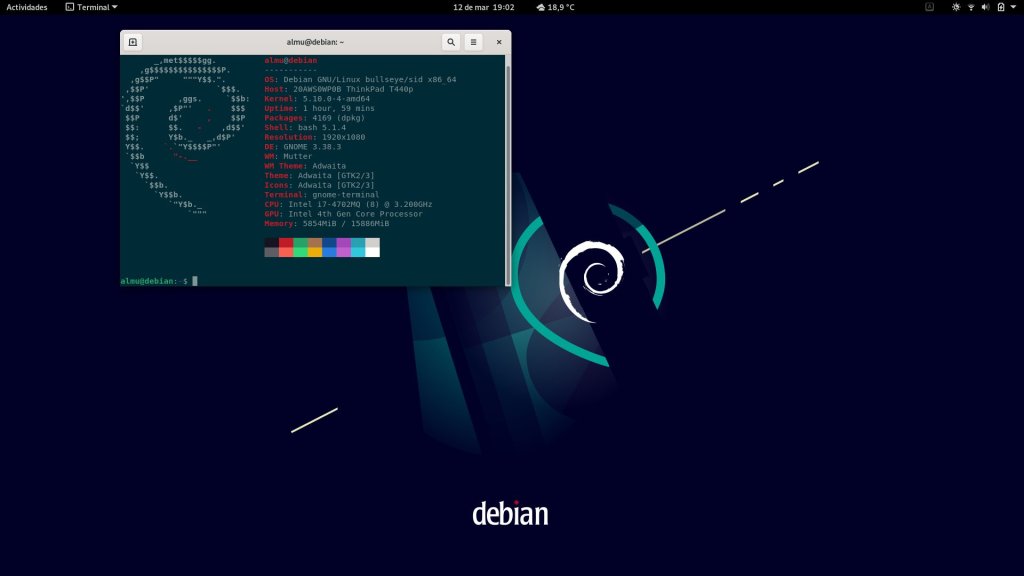1024x576 pixels.
Task: Click the terminal title almu@debian: ~
Action: [314, 42]
